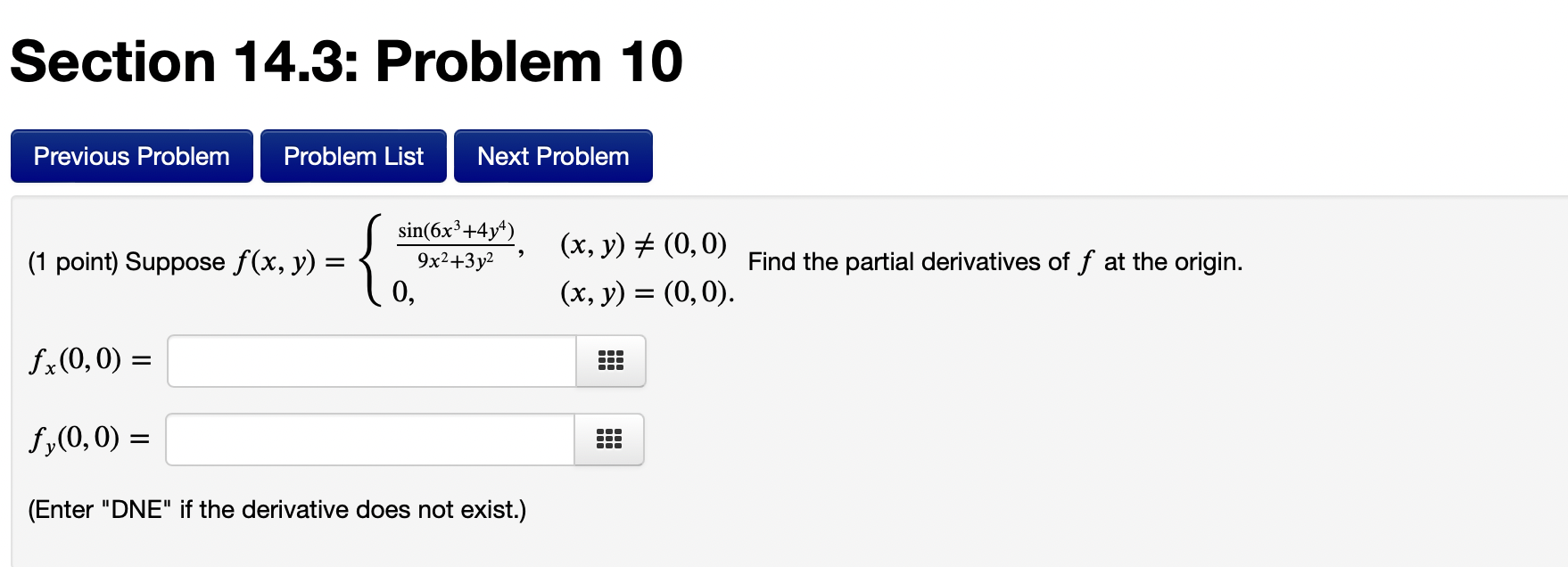Click the DNE instruction note
The width and height of the screenshot is (1568, 567).
[x=276, y=509]
